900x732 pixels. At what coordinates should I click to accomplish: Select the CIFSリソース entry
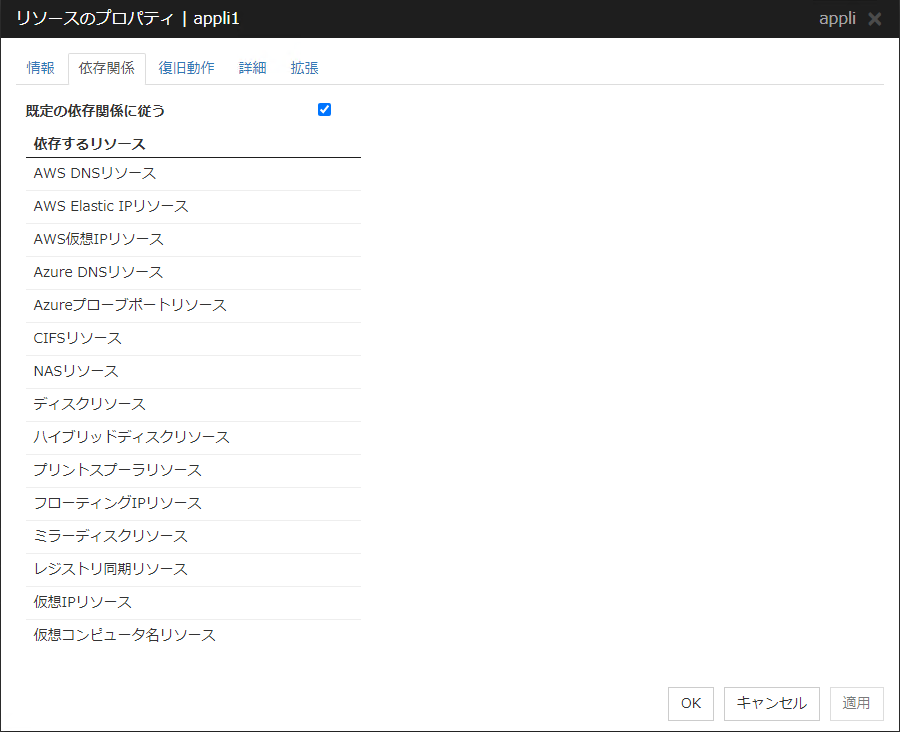coord(78,338)
